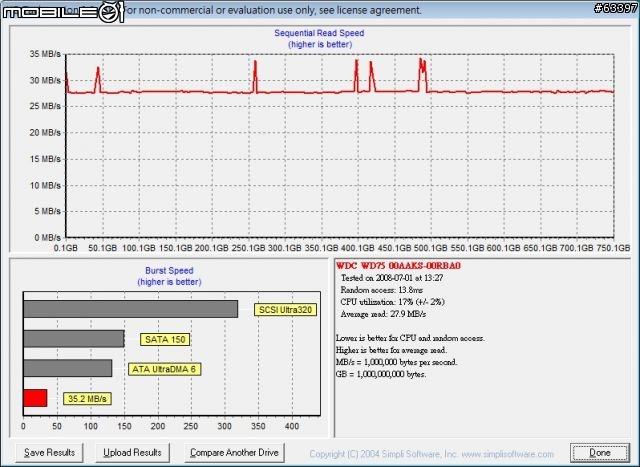Click the 250.1GB axis label
The image size is (640, 467).
click(x=248, y=248)
